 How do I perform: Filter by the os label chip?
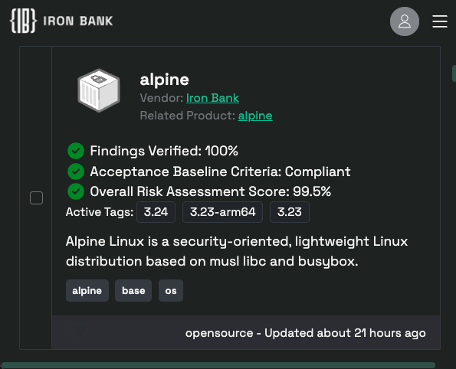[x=171, y=291]
